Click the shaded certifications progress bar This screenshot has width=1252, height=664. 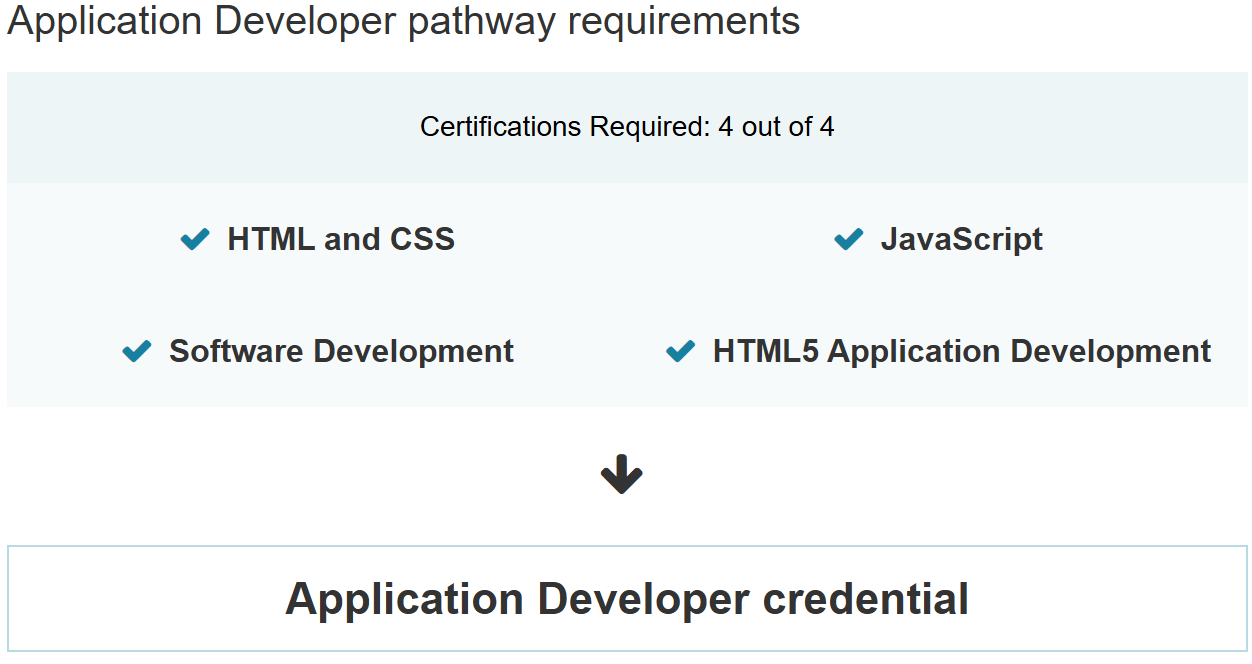[626, 127]
